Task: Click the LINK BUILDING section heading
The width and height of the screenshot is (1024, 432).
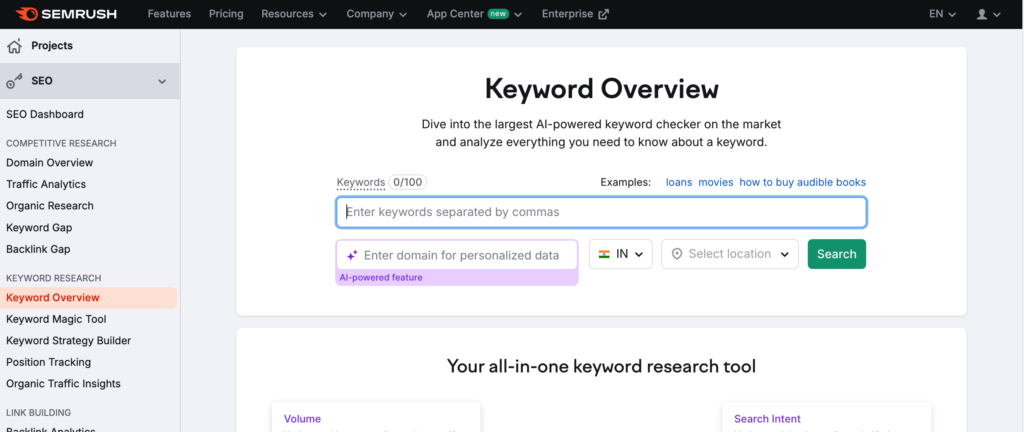Action: coord(39,412)
